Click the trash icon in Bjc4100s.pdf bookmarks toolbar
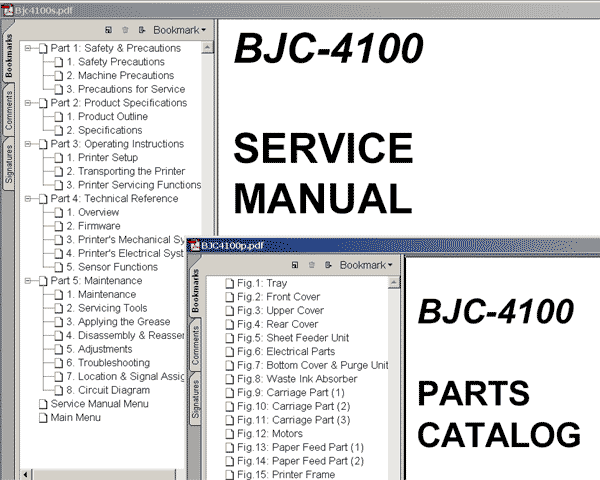This screenshot has width=600, height=480. pyautogui.click(x=125, y=30)
